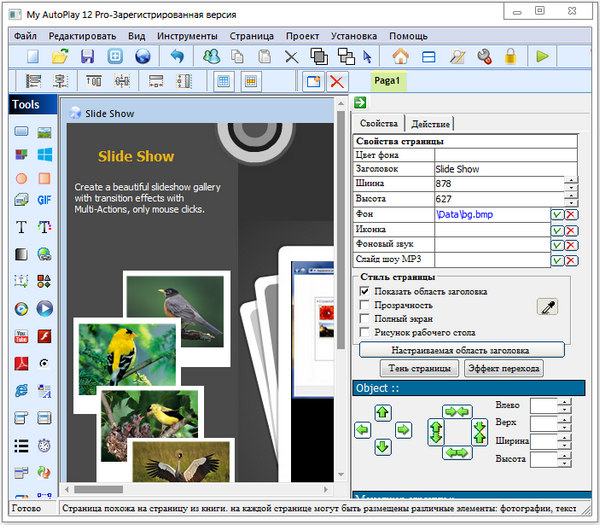Switch to the 'Действие' tab

pyautogui.click(x=430, y=124)
